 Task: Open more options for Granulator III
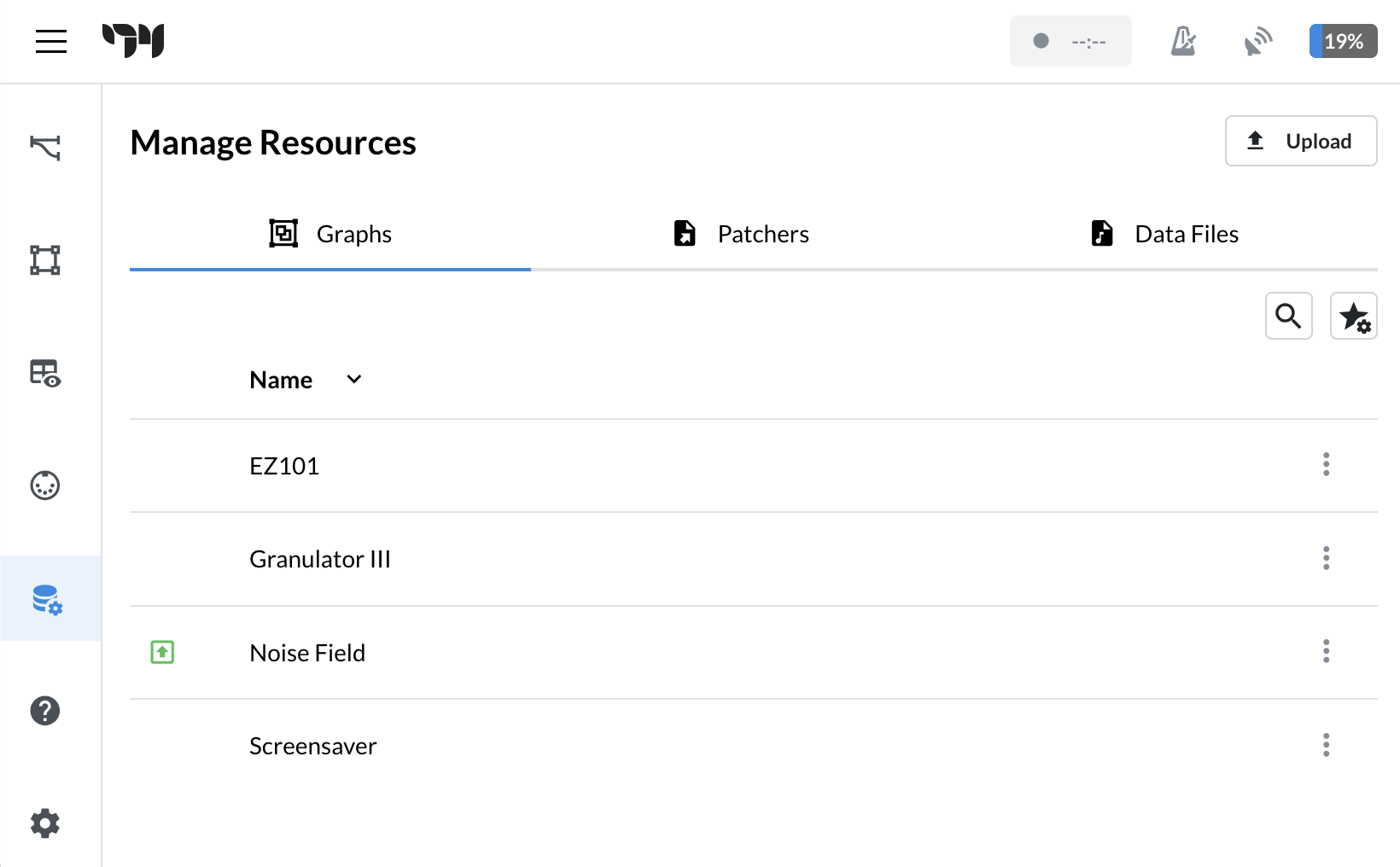pos(1326,559)
